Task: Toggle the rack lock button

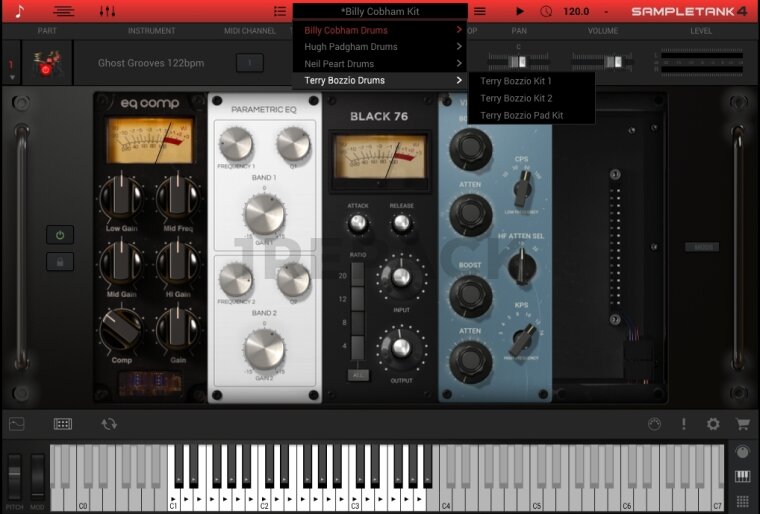Action: coord(60,261)
